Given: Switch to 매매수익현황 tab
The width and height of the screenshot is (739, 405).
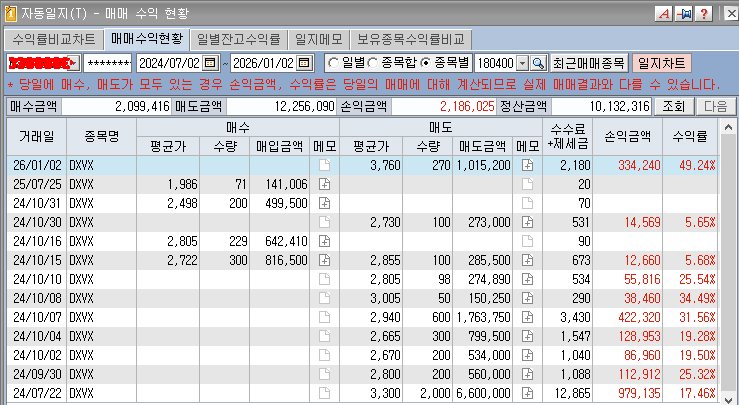Looking at the screenshot, I should coord(147,39).
